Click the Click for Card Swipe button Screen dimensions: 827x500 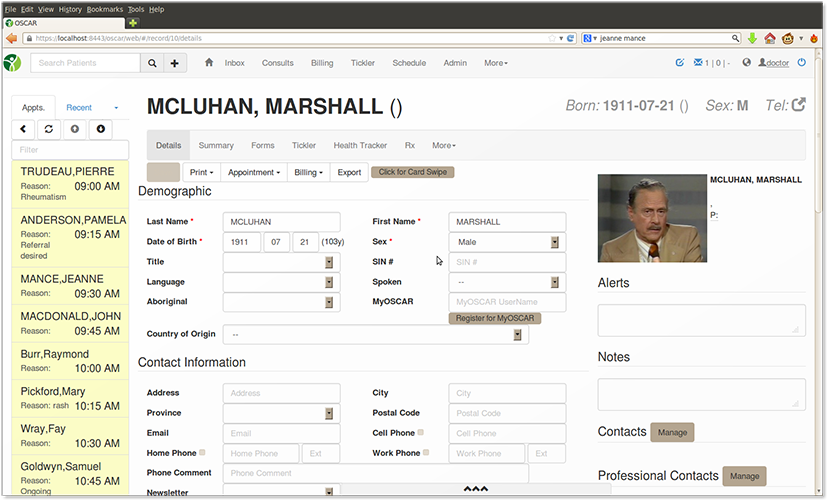[412, 172]
